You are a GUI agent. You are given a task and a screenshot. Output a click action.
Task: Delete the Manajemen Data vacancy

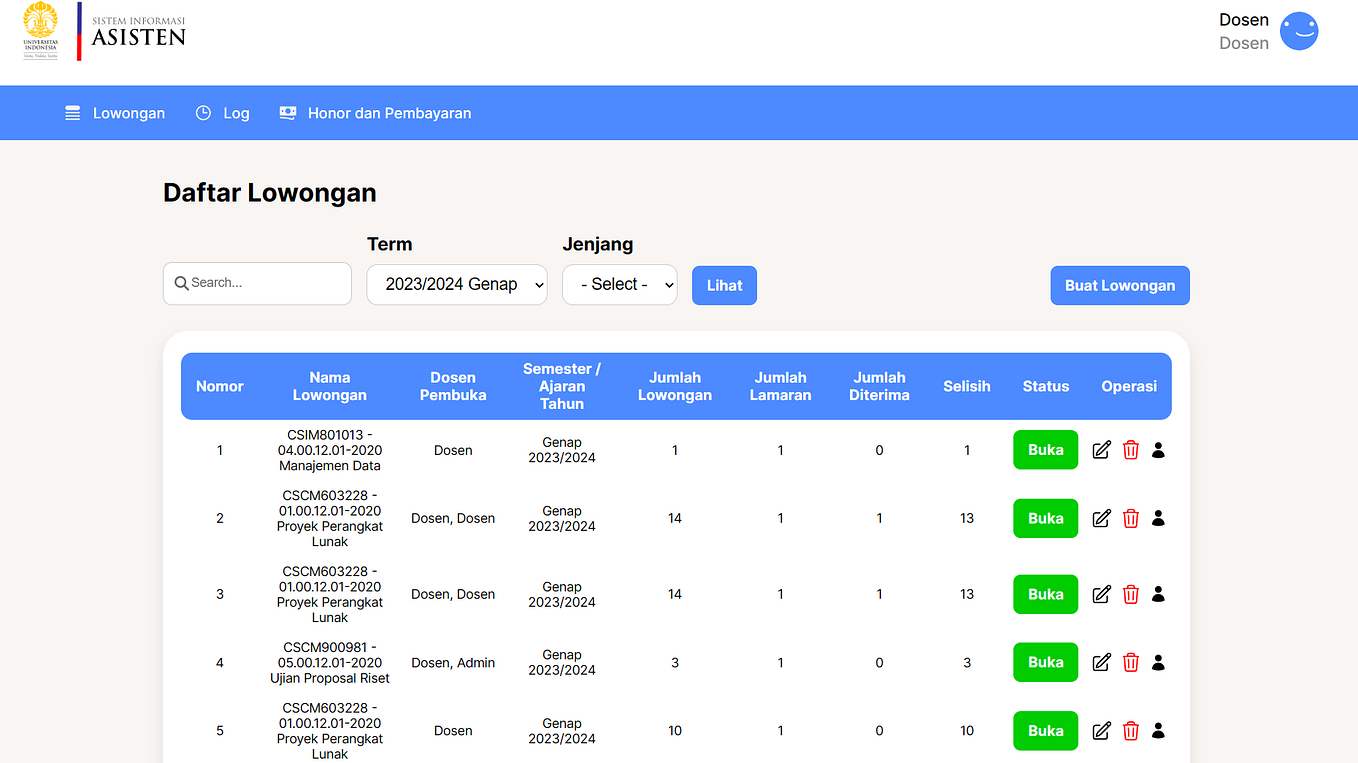tap(1131, 450)
